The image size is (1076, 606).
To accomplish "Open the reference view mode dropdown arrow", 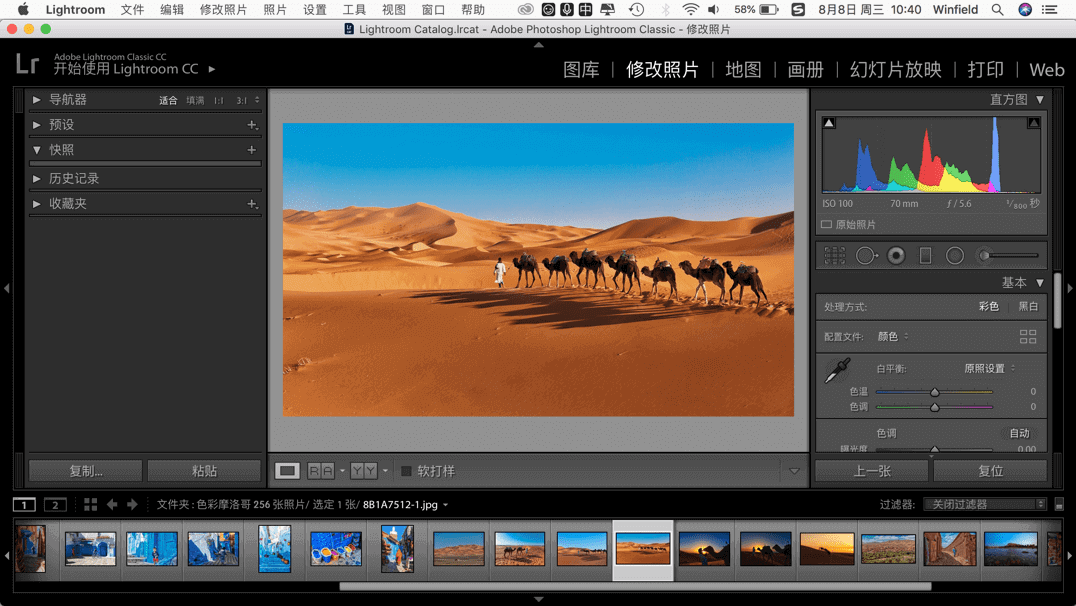I will pos(342,471).
